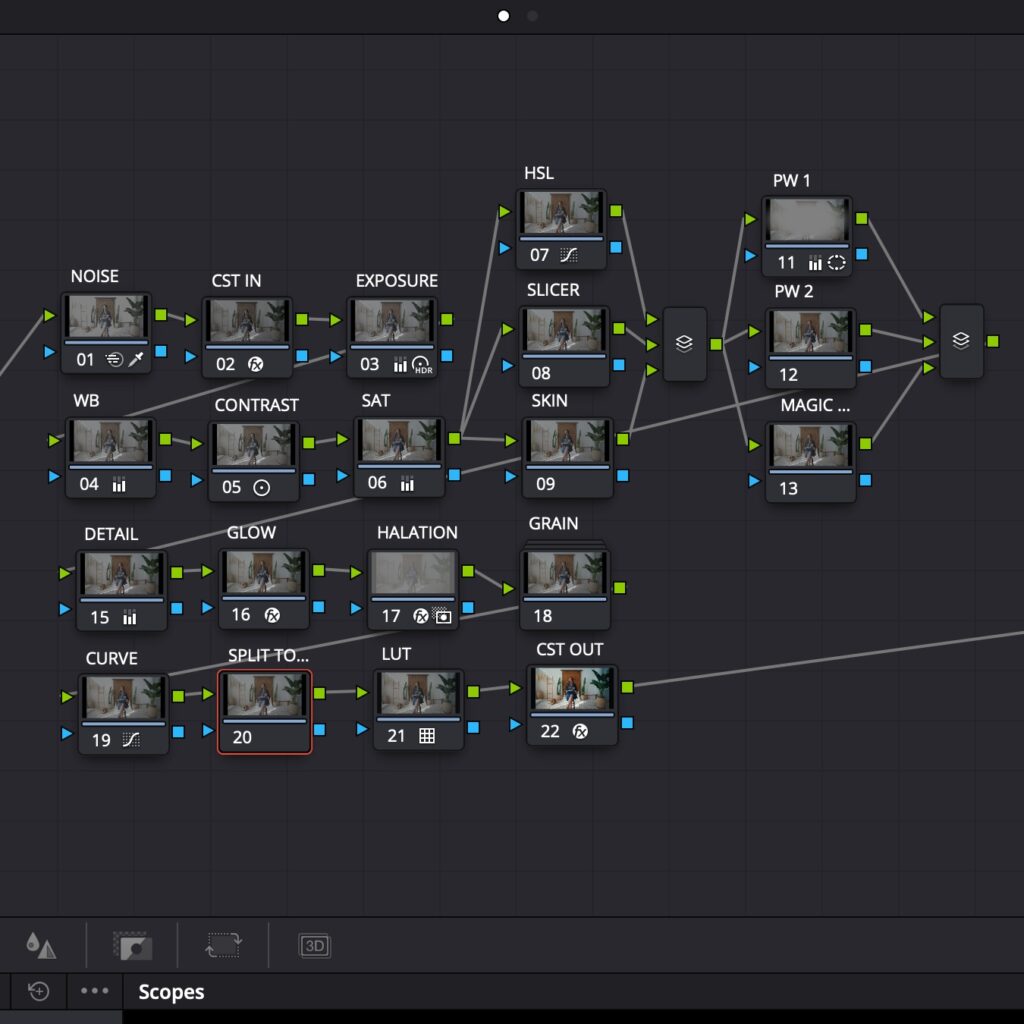Click the circular window icon on PW 1 node

click(x=837, y=263)
